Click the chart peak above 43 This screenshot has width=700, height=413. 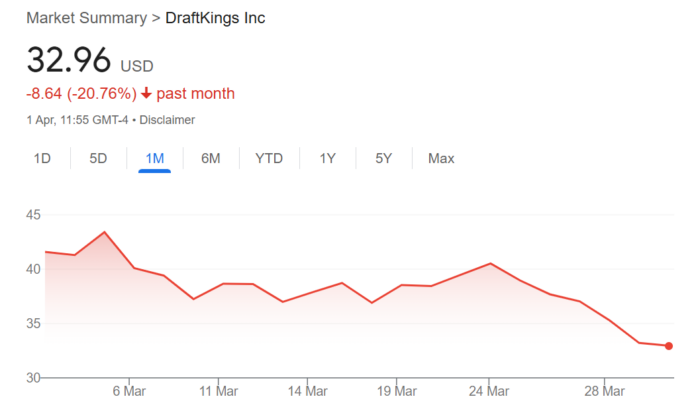coord(105,232)
